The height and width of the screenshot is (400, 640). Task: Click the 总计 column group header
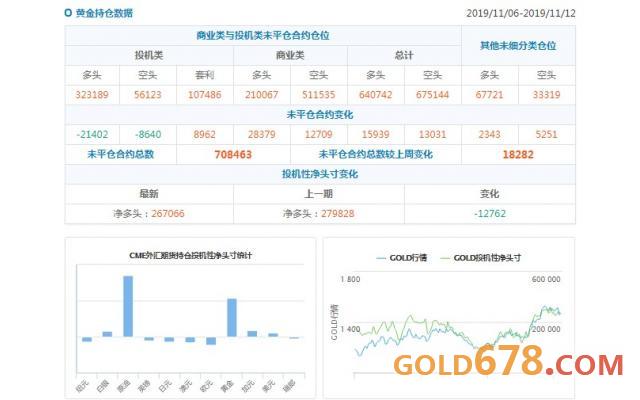tap(404, 55)
